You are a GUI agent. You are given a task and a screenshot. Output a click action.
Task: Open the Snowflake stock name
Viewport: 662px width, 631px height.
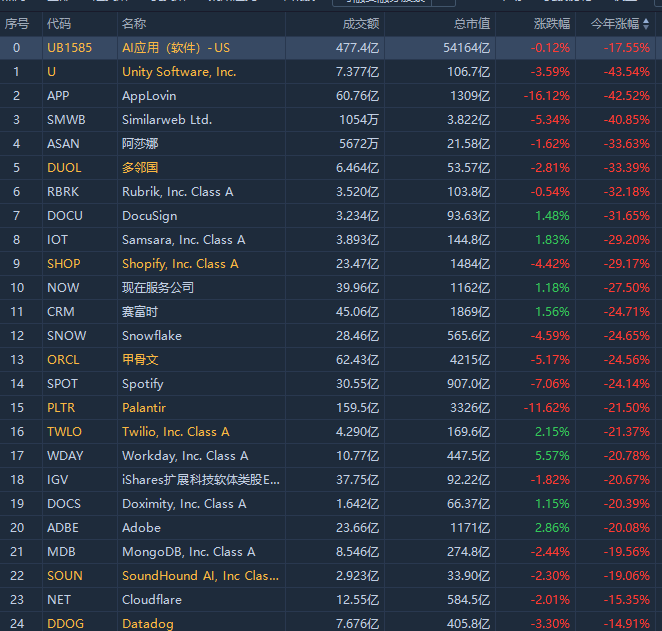(x=152, y=336)
